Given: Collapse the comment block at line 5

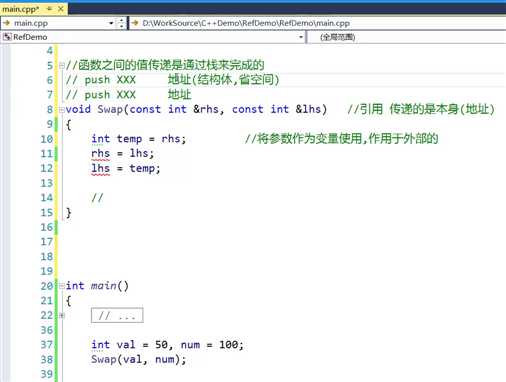Looking at the screenshot, I should 62,66.
